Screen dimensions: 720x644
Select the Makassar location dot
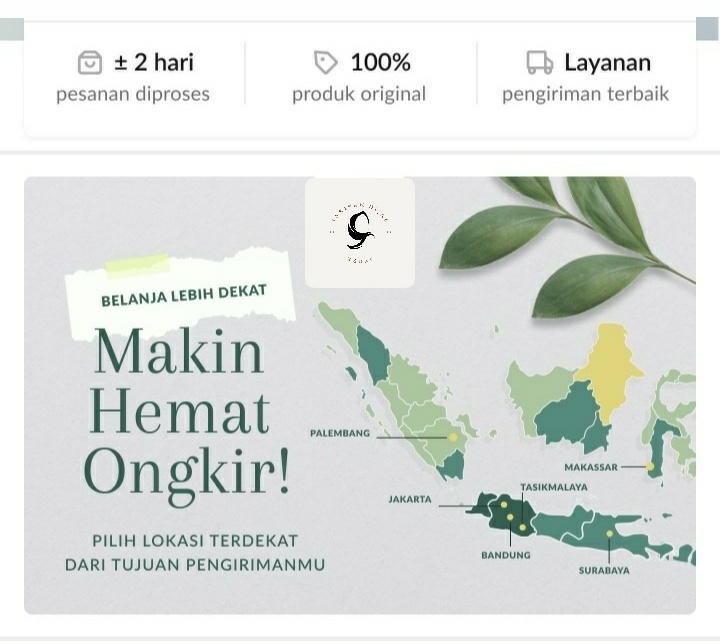(650, 466)
